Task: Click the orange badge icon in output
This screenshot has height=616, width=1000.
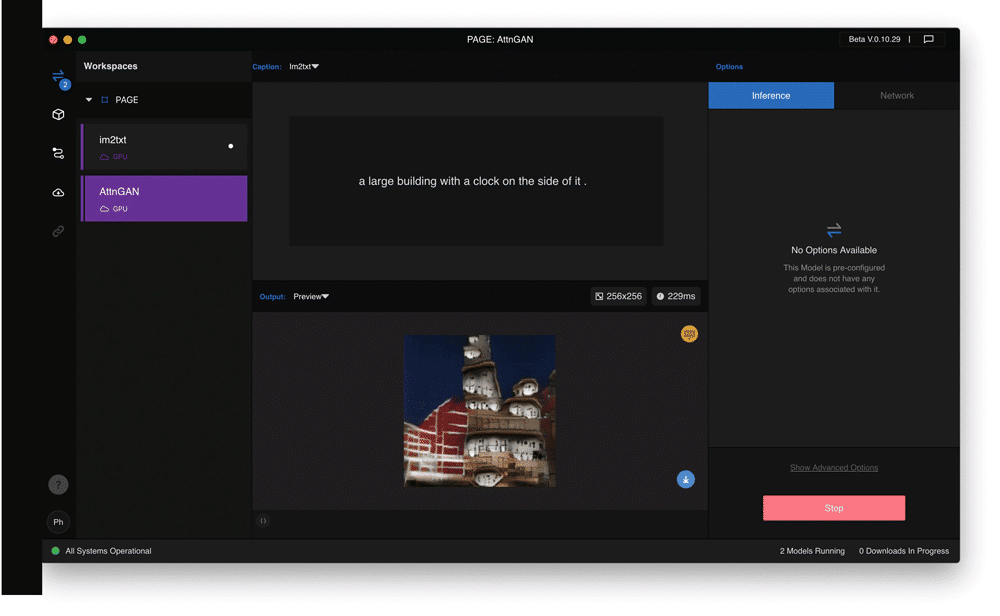Action: (x=689, y=334)
